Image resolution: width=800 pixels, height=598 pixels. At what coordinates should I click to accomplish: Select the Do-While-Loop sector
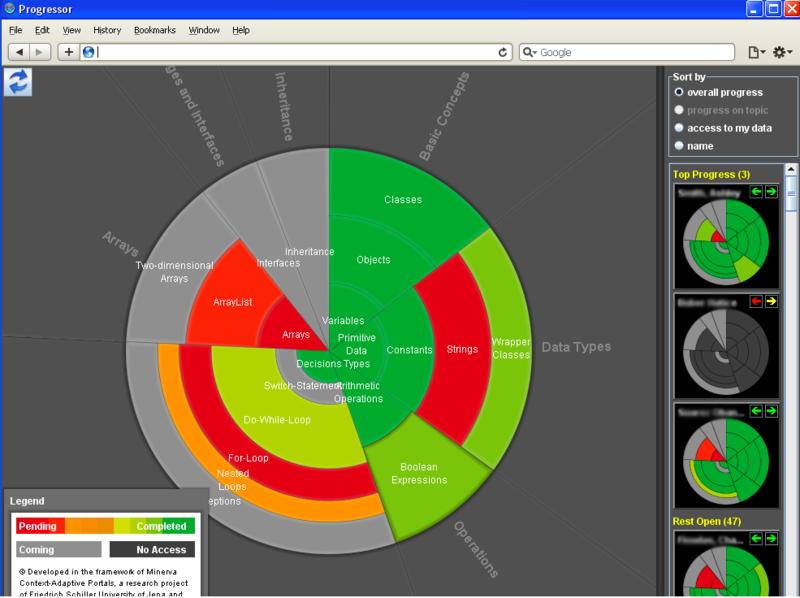[x=277, y=420]
